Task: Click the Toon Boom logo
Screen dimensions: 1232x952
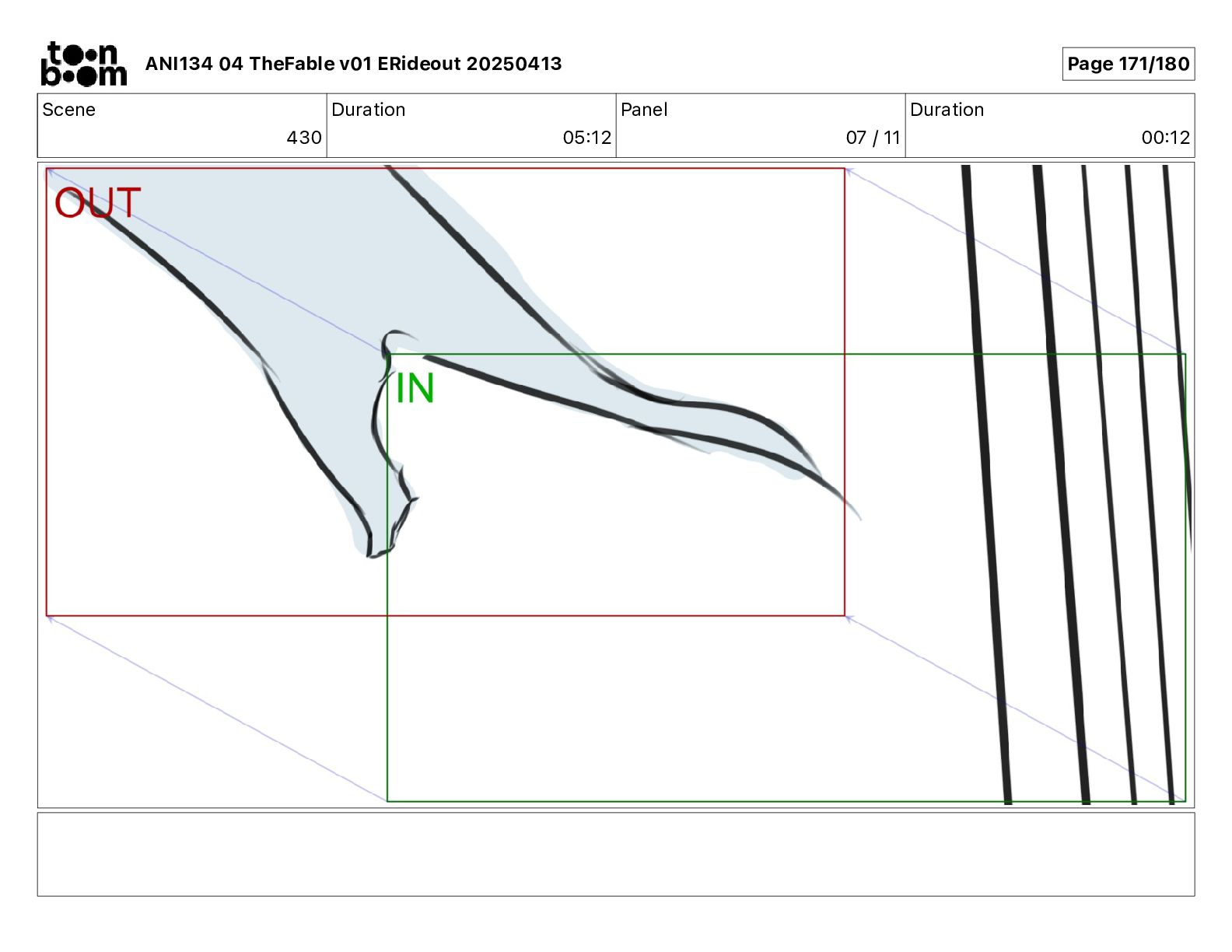Action: [x=83, y=64]
